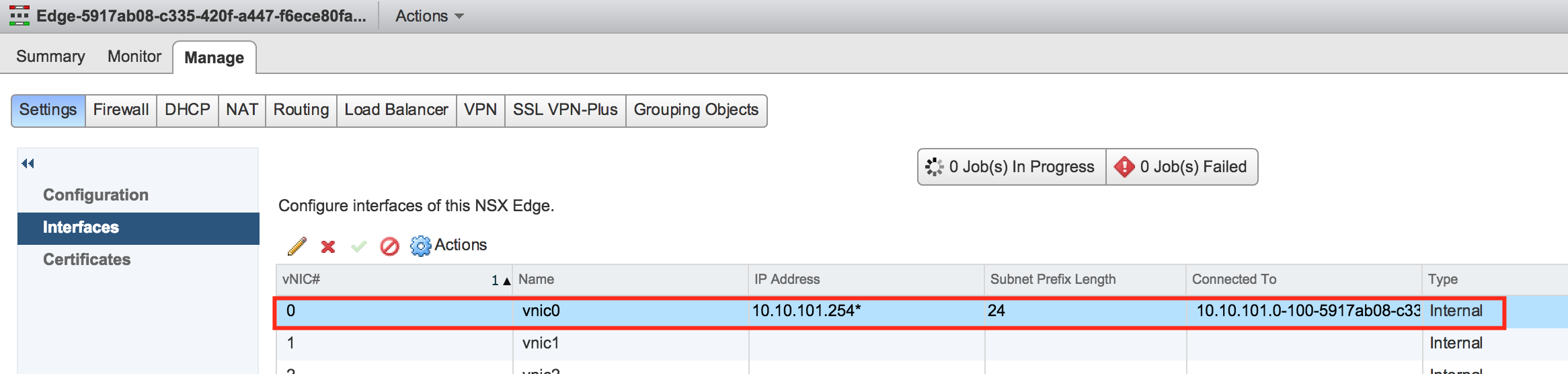1568x374 pixels.
Task: Open the SSL VPN-Plus tab
Action: tap(565, 110)
